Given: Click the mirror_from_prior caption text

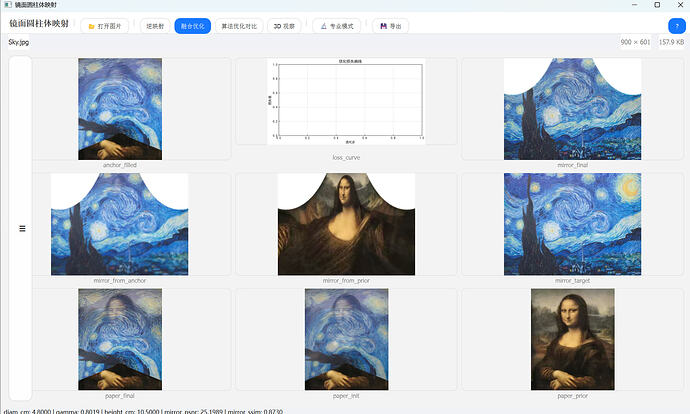Looking at the screenshot, I should [x=346, y=280].
